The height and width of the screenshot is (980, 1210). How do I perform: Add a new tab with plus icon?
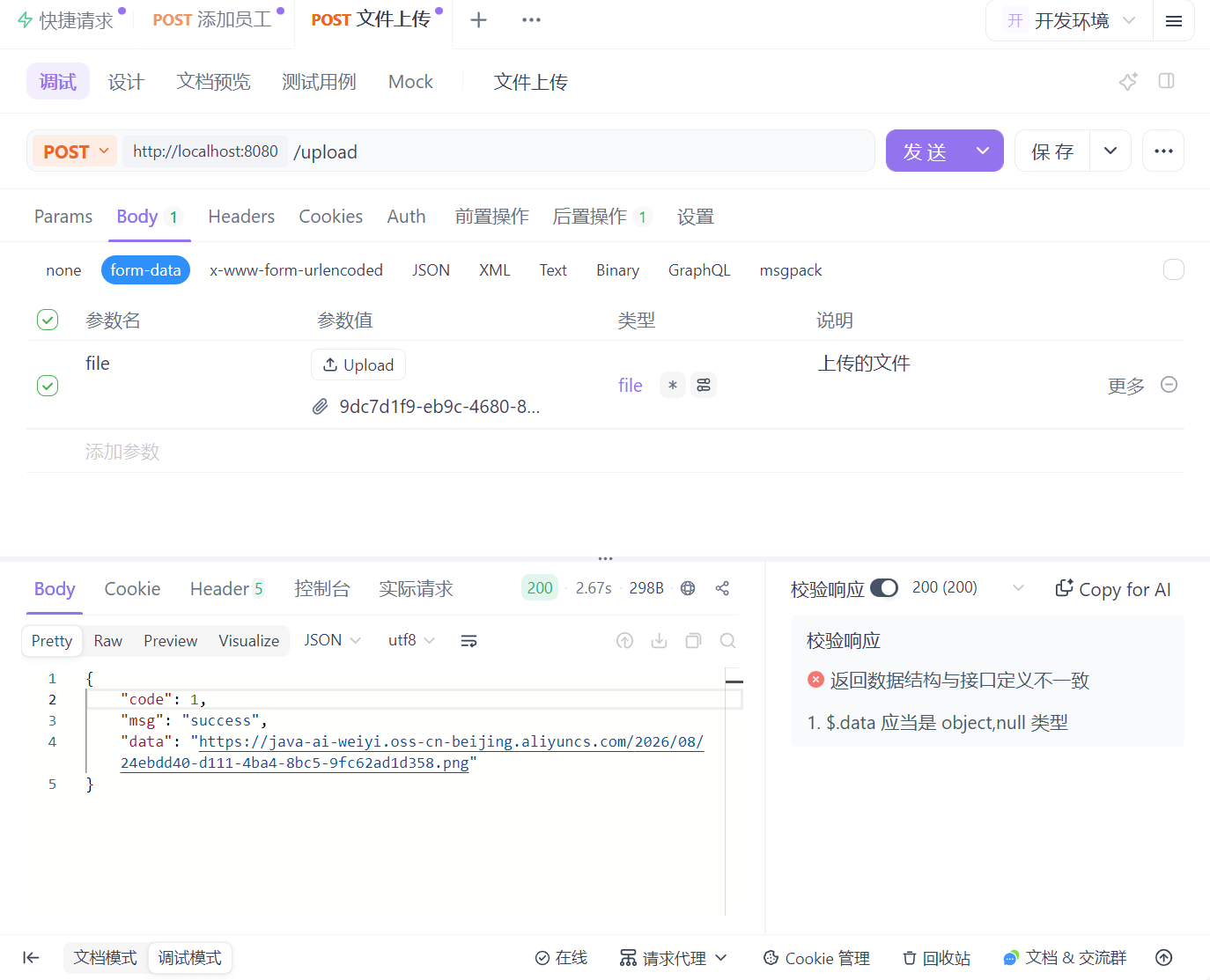(x=478, y=20)
